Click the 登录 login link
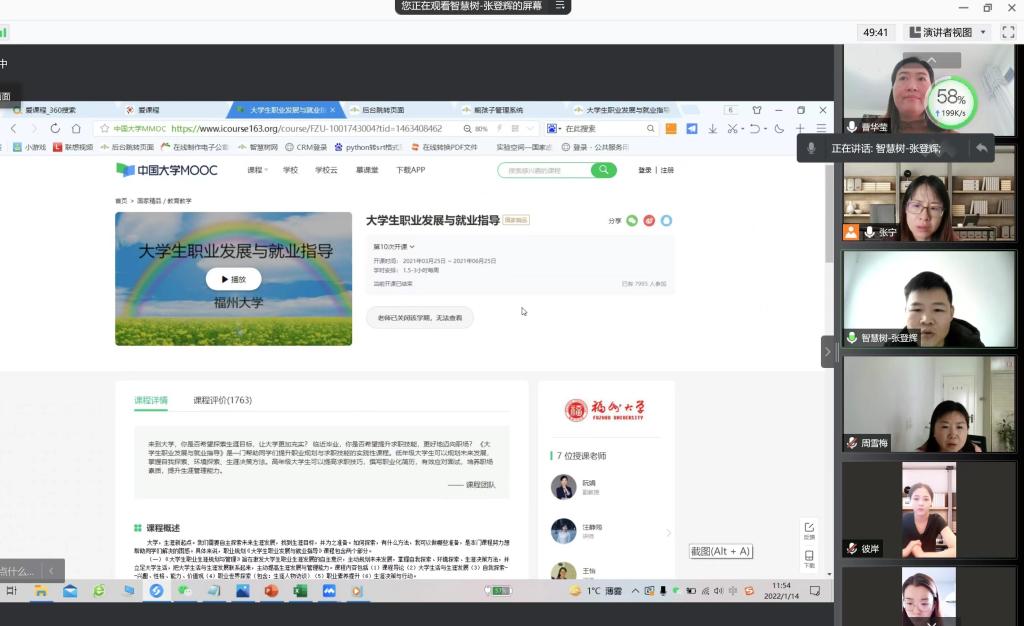Screen dimensions: 1024x626 [645, 170]
